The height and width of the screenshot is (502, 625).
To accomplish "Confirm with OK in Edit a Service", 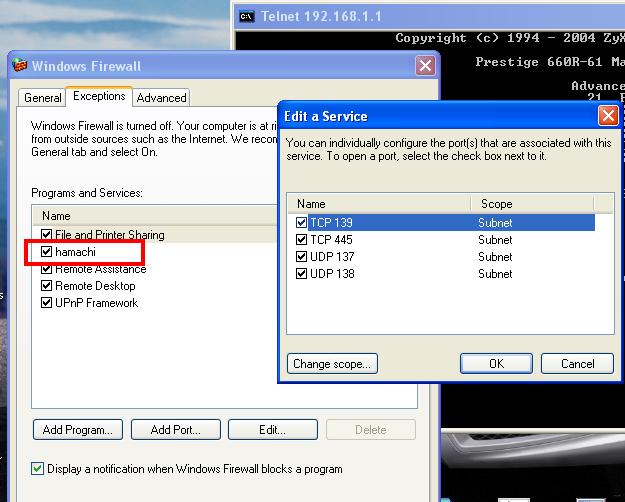I will 496,364.
